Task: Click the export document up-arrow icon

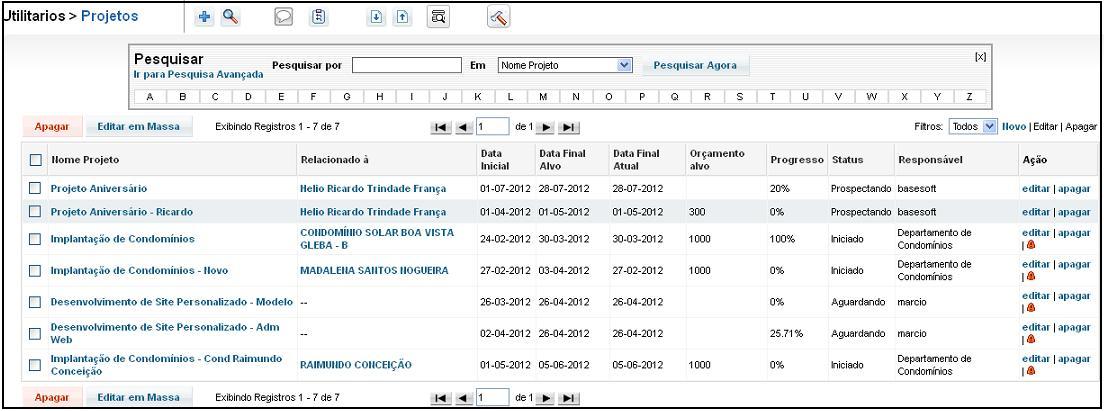Action: tap(401, 18)
